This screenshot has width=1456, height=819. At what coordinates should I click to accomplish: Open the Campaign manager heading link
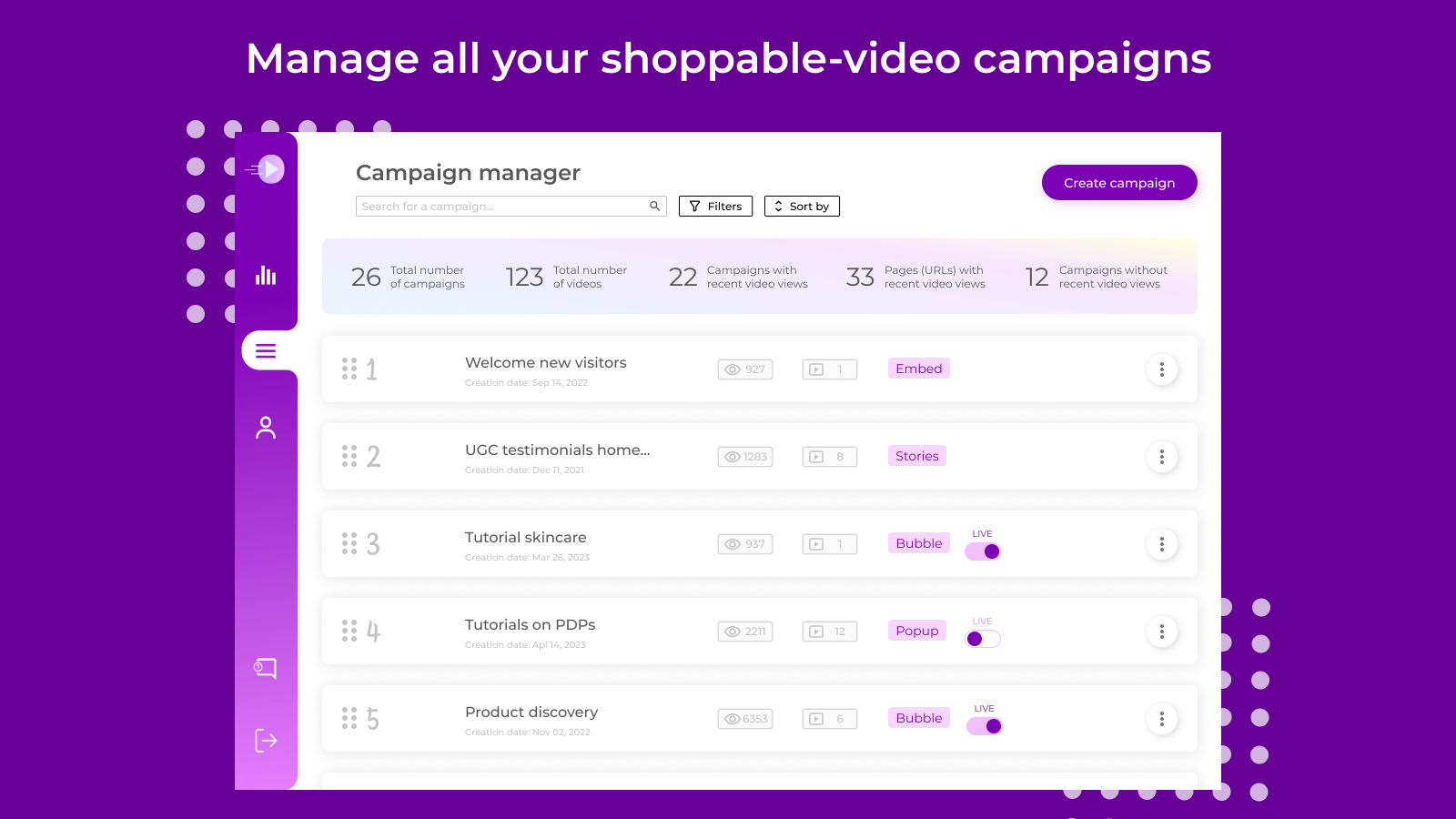[x=468, y=173]
